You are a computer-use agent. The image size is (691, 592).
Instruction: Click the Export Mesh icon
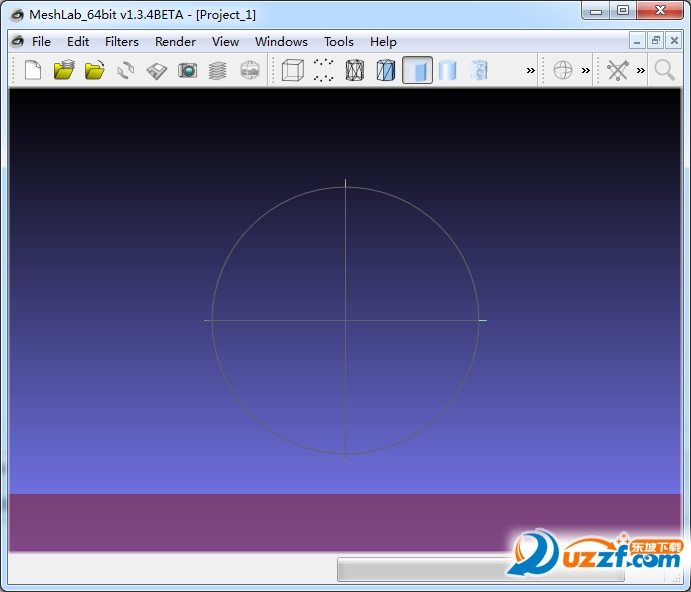pyautogui.click(x=157, y=70)
